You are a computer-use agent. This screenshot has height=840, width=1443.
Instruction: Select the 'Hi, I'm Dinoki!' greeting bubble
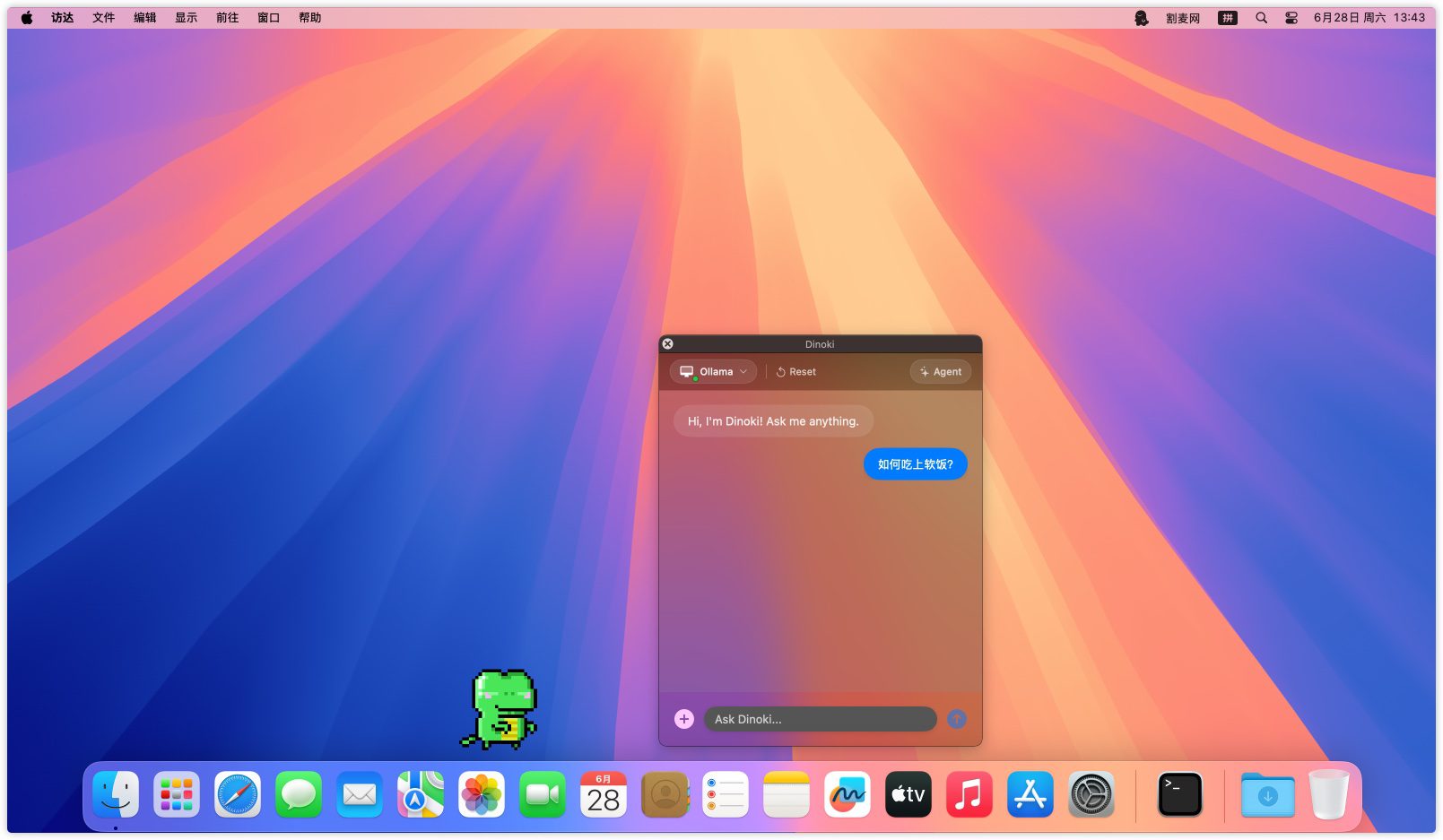coord(773,421)
